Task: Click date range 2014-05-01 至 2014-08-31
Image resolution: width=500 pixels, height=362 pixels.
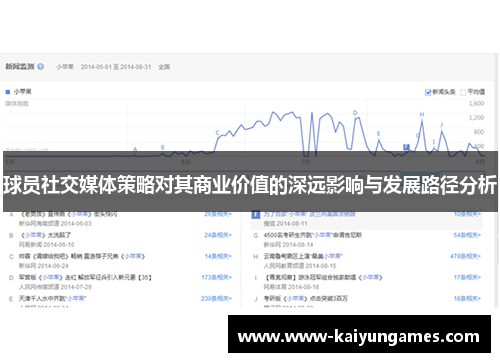Action: (x=116, y=67)
